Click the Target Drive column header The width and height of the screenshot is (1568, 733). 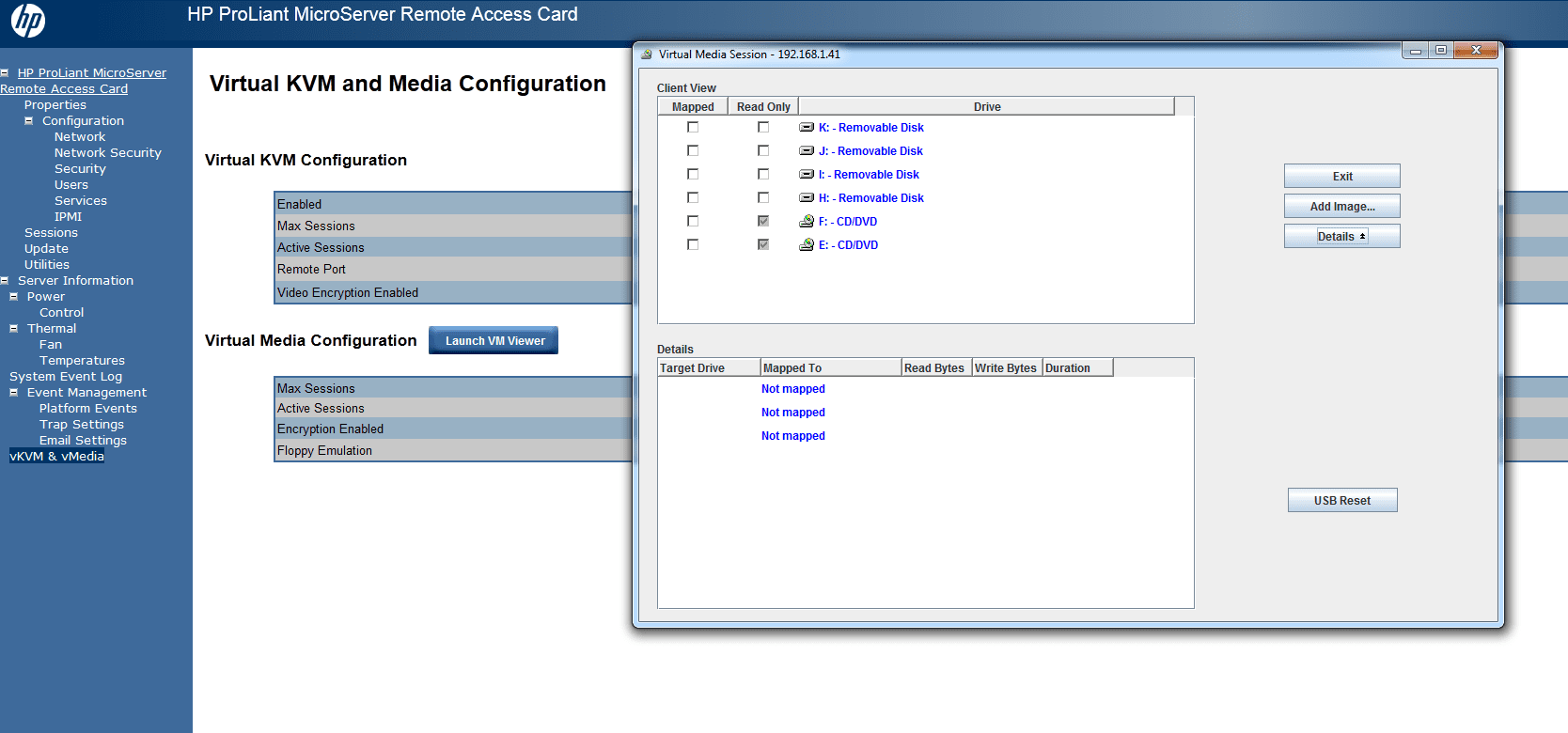709,367
